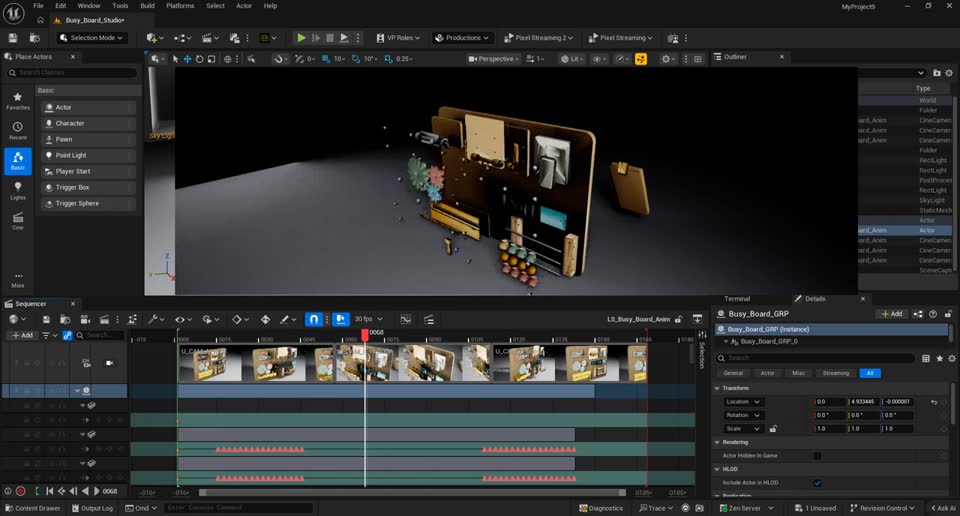Viewport: 960px width, 516px height.
Task: Open the Platforms menu
Action: pos(180,6)
